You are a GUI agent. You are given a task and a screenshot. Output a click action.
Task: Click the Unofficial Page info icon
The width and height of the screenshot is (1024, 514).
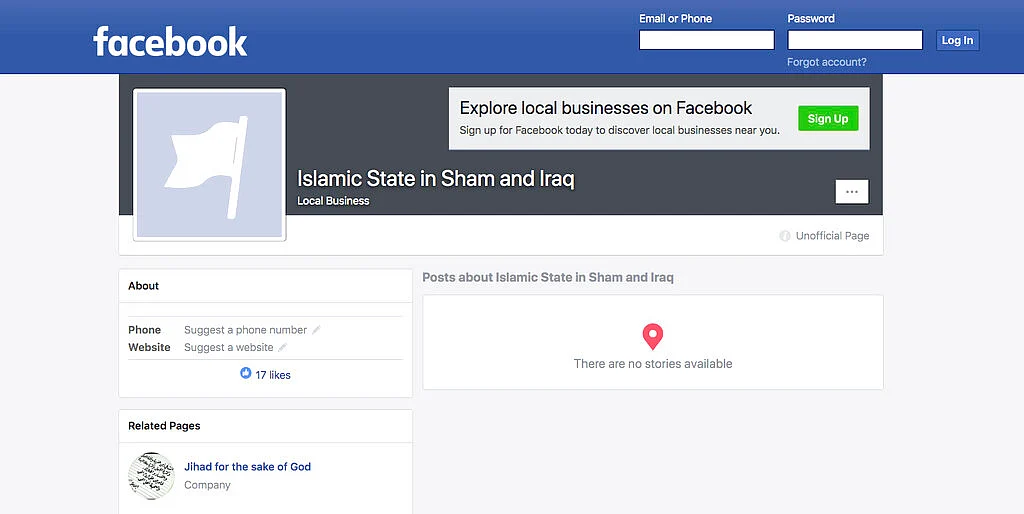click(x=785, y=236)
